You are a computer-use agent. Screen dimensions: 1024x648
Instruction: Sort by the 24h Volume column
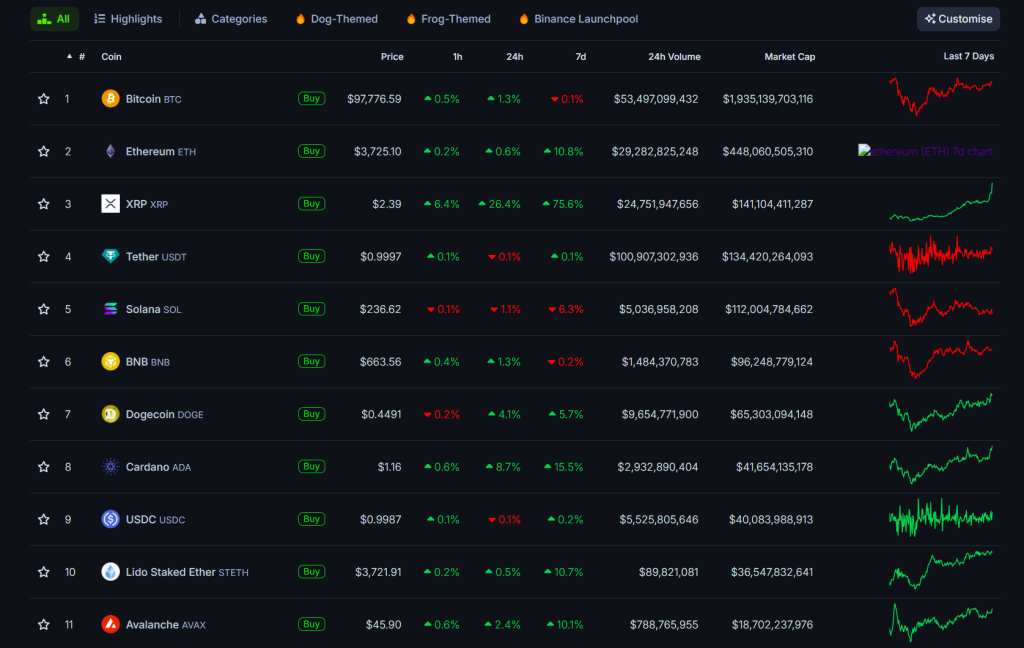click(x=674, y=57)
